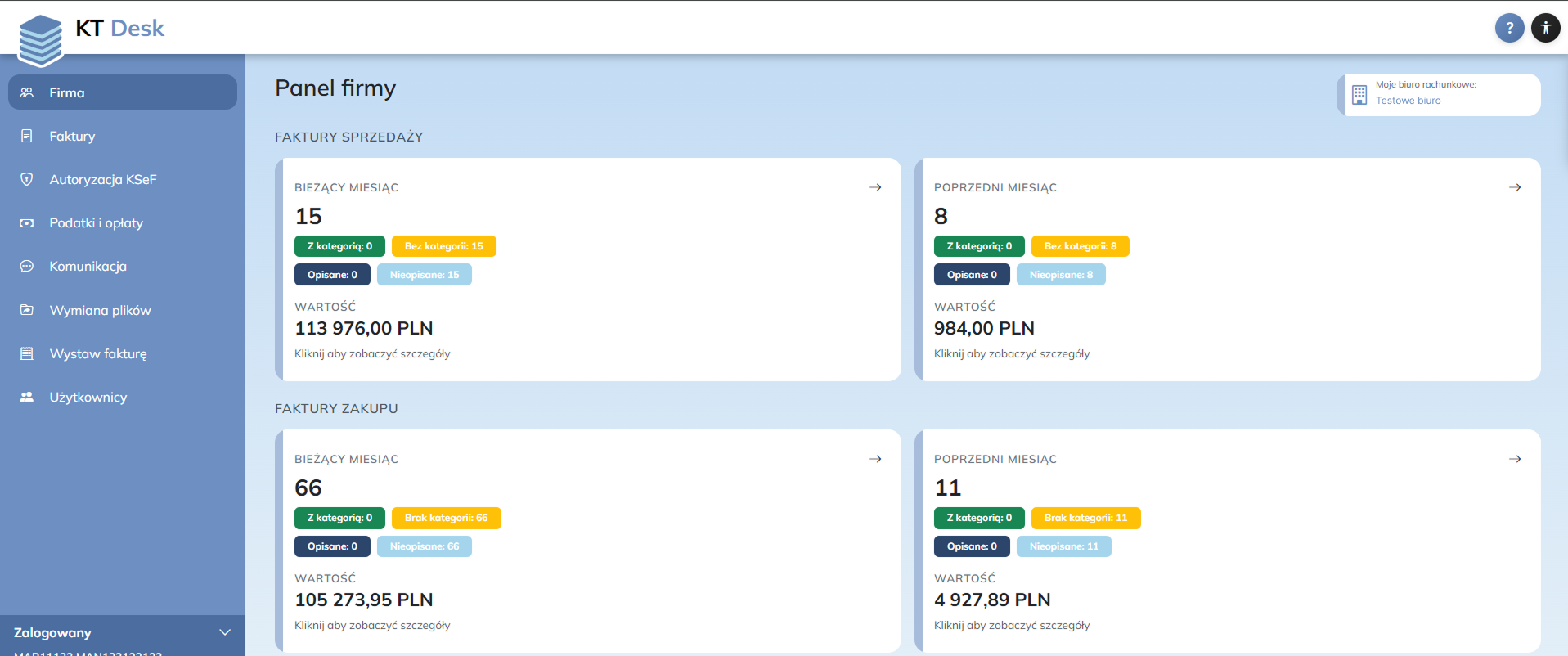Select Firma in the sidebar menu
Viewport: 1568px width, 656px height.
click(x=123, y=92)
